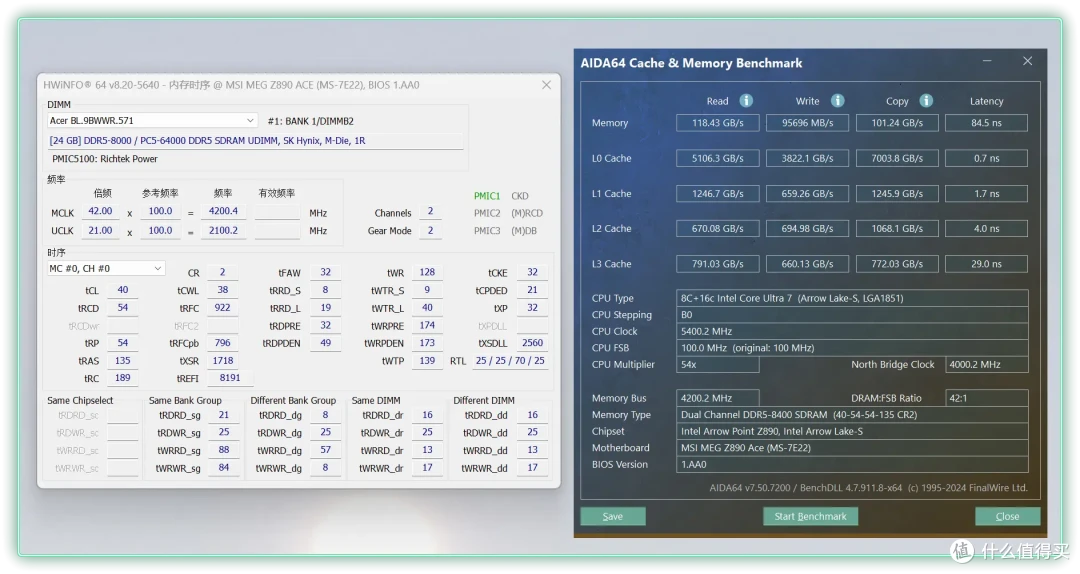This screenshot has width=1080, height=574.
Task: Click the Gear Mode value 2
Action: pyautogui.click(x=430, y=230)
